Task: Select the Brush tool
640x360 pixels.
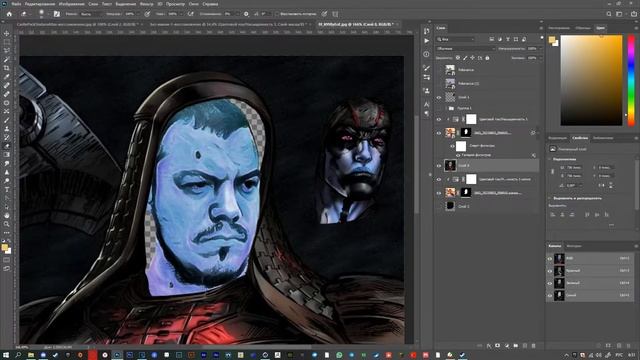Action: 7,120
